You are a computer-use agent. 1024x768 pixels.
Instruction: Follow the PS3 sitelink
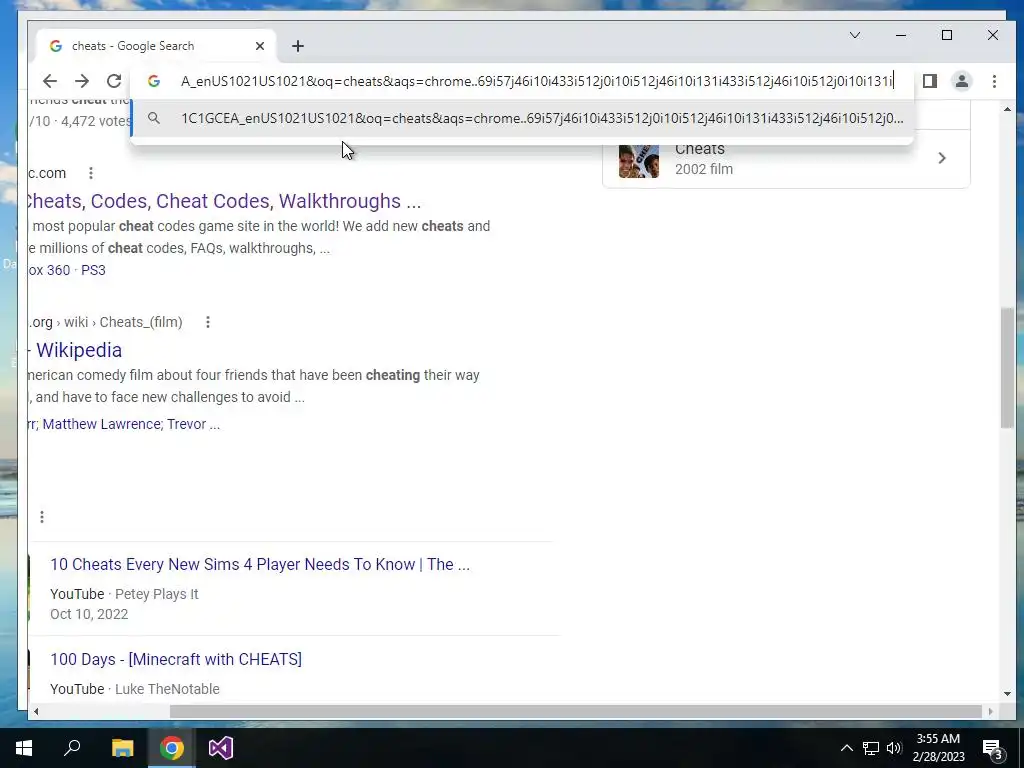(x=93, y=270)
